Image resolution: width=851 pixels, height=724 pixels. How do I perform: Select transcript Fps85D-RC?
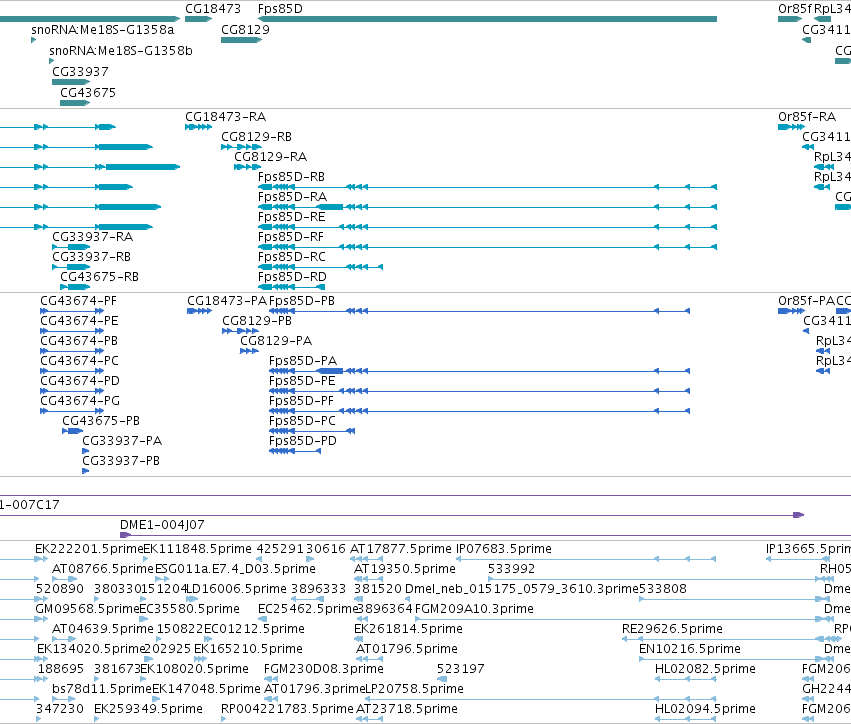pyautogui.click(x=320, y=266)
